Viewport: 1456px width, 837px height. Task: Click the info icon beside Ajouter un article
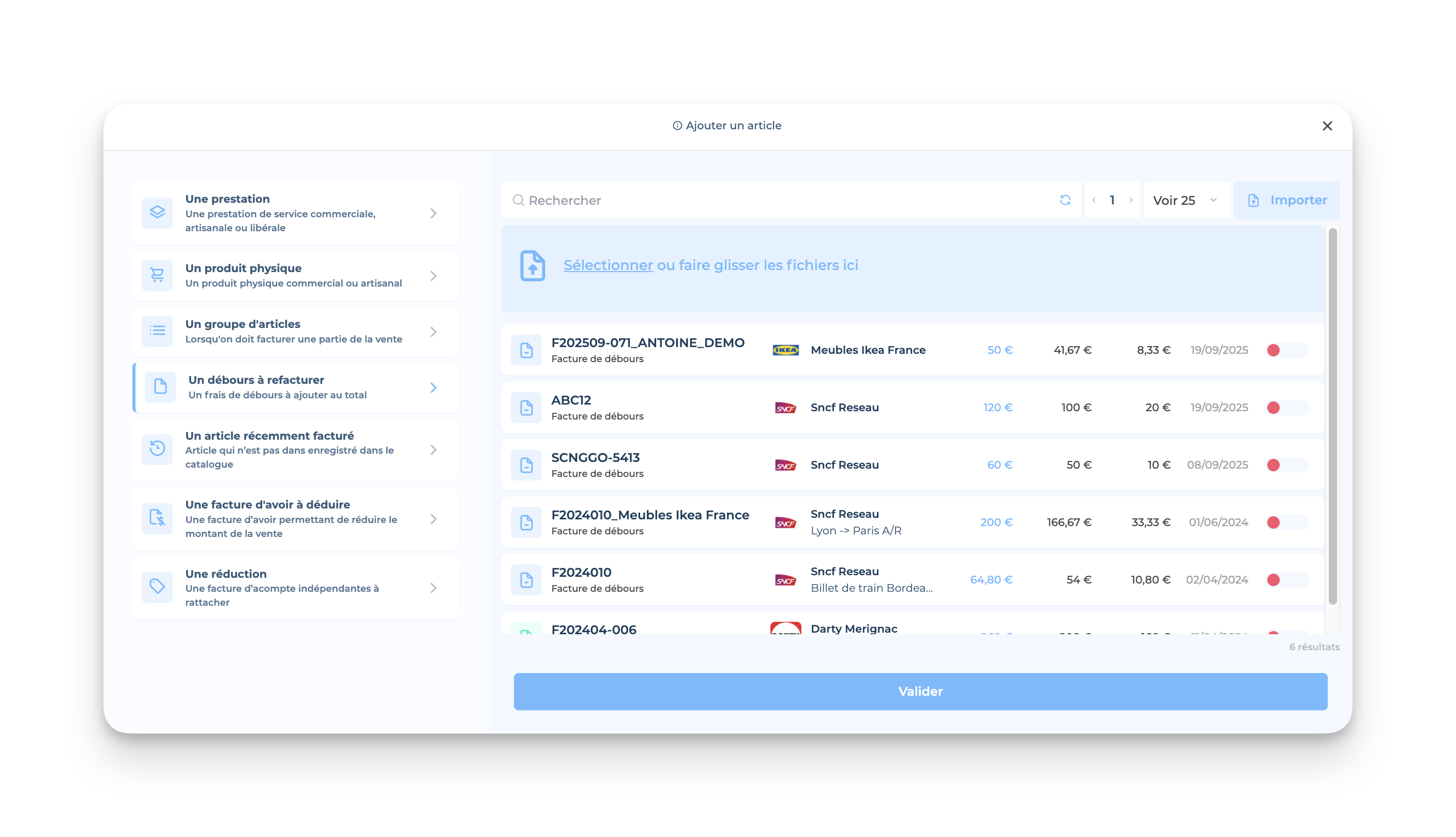677,126
